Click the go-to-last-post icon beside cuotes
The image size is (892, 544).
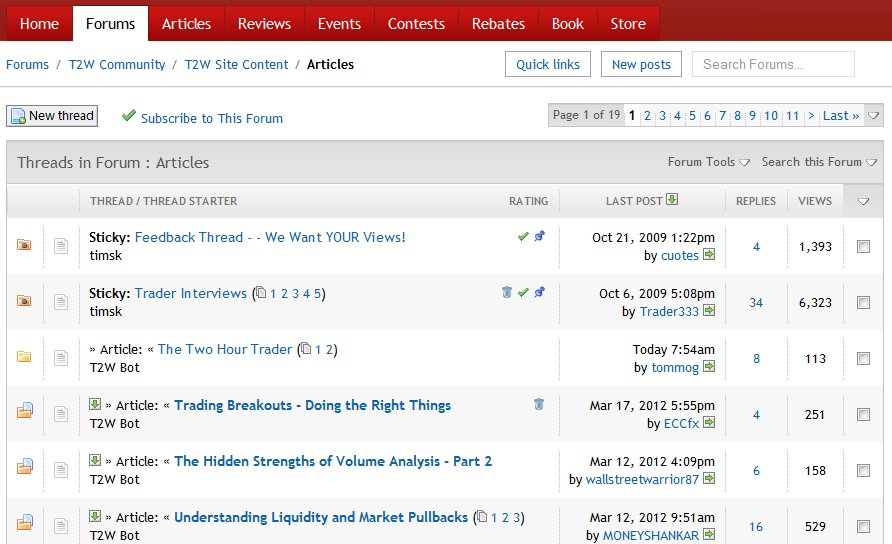[710, 256]
